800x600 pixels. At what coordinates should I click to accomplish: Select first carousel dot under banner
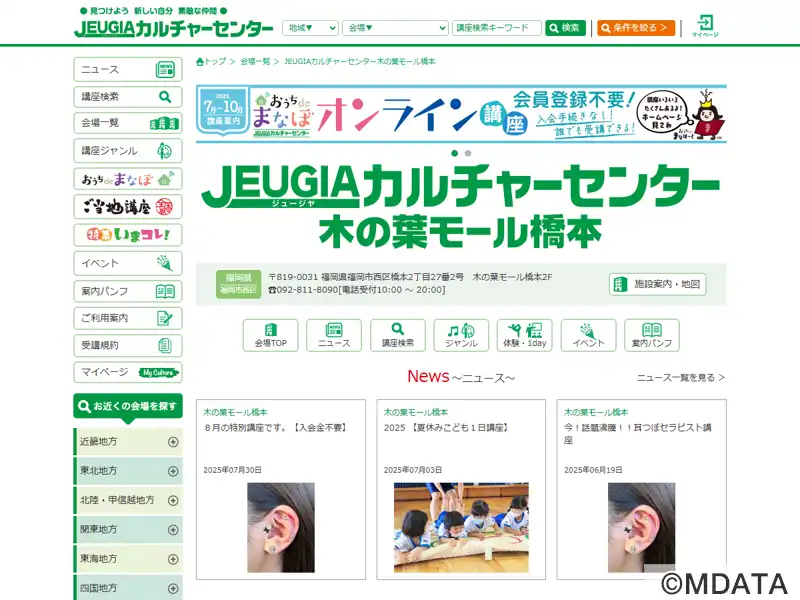[x=455, y=153]
